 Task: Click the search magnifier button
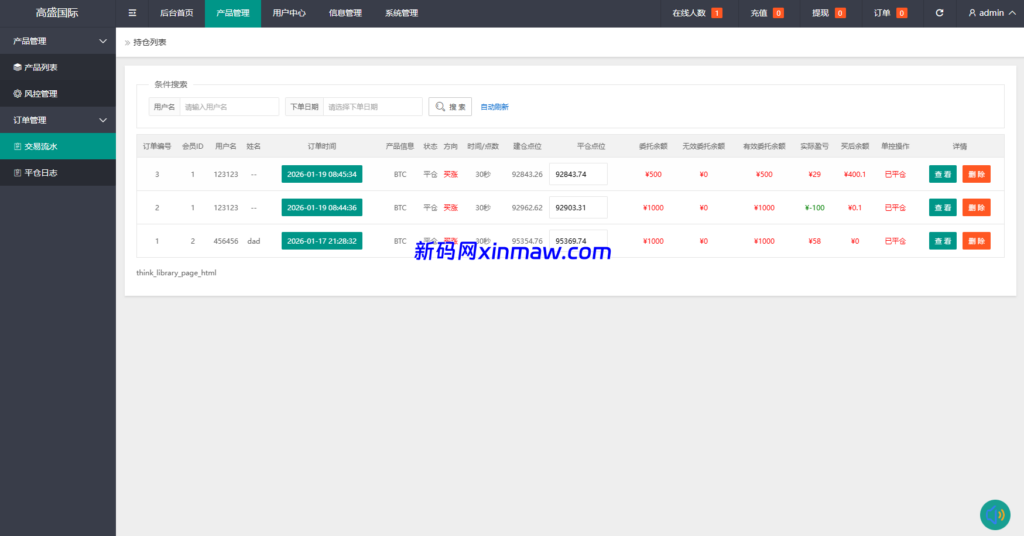click(450, 106)
